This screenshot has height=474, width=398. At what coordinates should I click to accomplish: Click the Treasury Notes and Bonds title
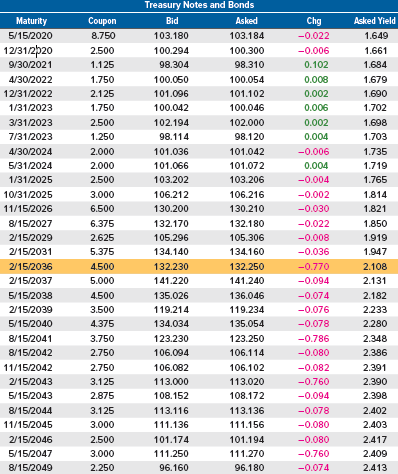click(199, 5)
